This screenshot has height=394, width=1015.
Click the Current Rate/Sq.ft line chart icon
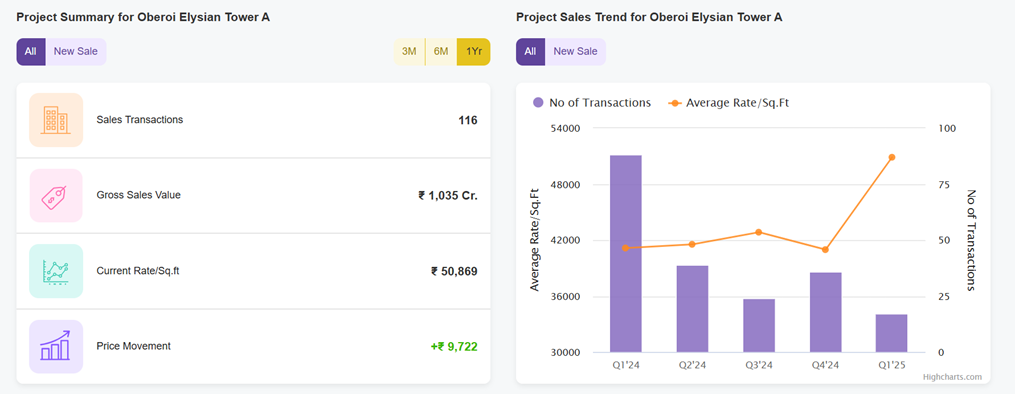[56, 271]
